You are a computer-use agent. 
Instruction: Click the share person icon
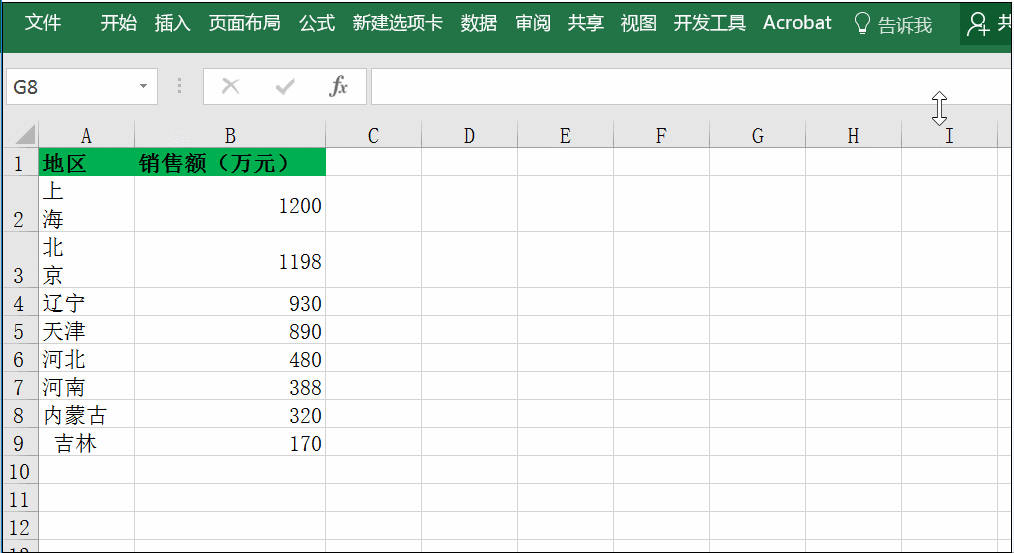tap(977, 25)
